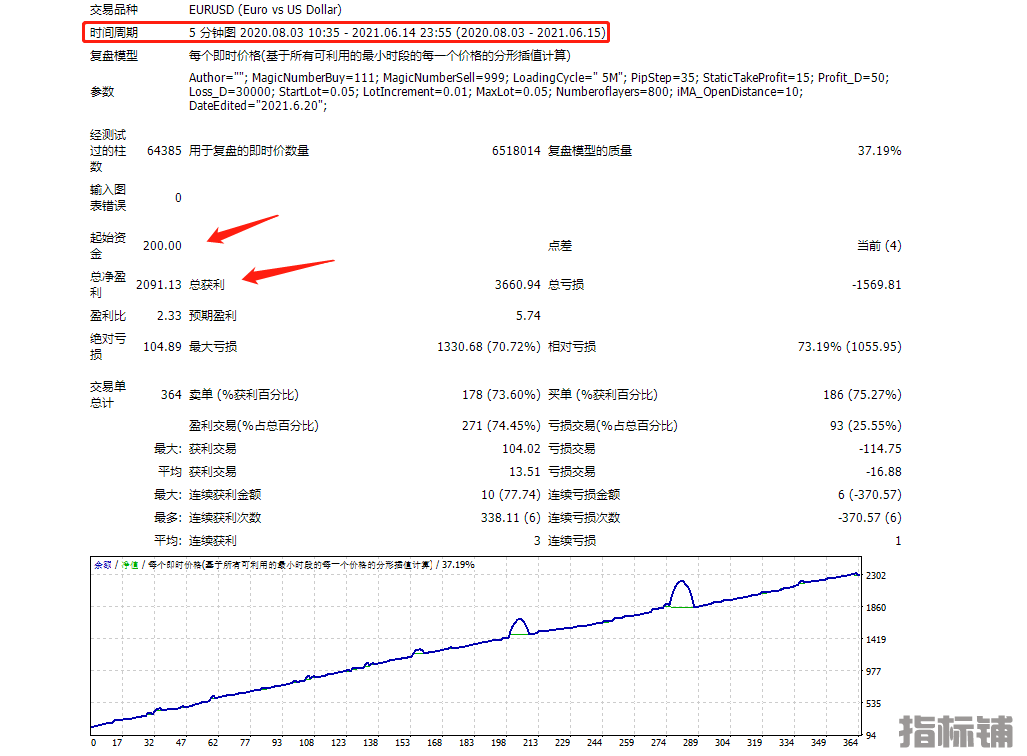This screenshot has height=756, width=1027.
Task: Click the profit factor value 2.33
Action: click(x=169, y=316)
